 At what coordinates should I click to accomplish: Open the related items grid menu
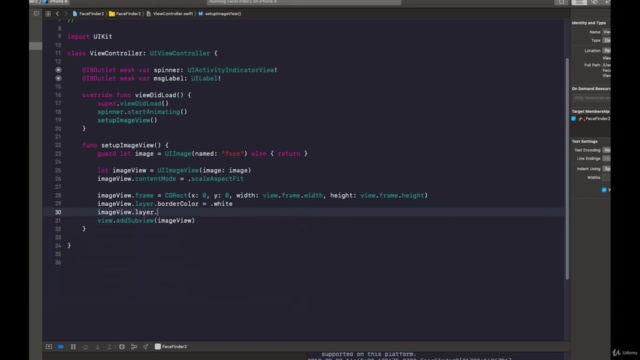(x=48, y=13)
